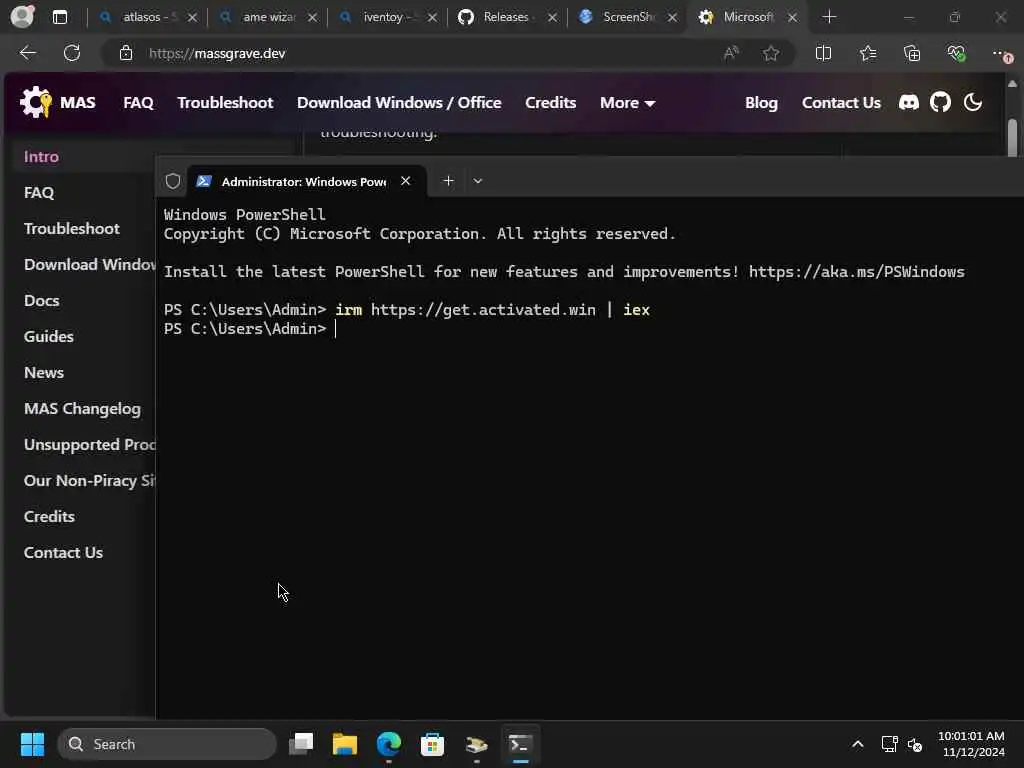This screenshot has width=1024, height=768.
Task: Reload the page with the refresh icon
Action: (72, 53)
